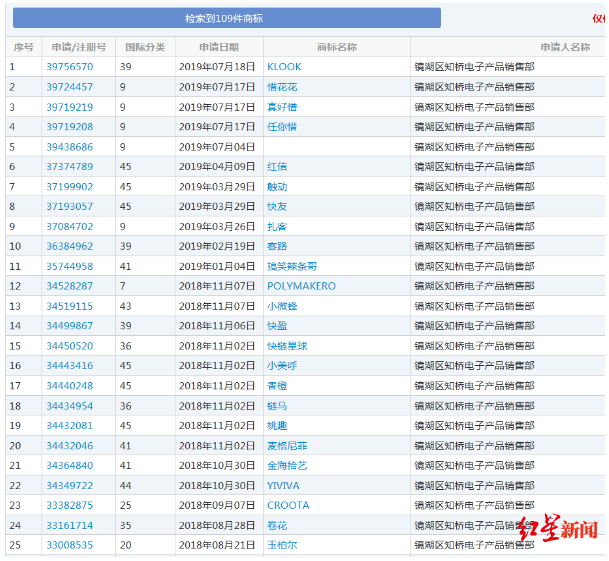Select the 商标名称 column header
The image size is (609, 561).
coord(336,47)
